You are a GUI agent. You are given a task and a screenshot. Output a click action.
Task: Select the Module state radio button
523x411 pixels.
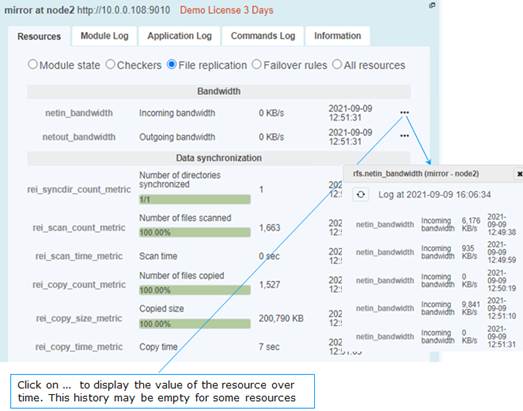click(x=32, y=64)
